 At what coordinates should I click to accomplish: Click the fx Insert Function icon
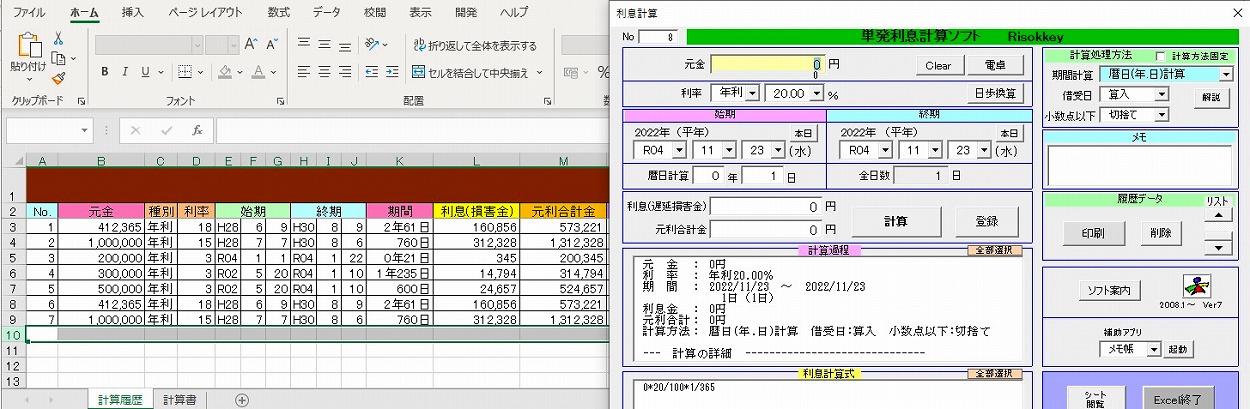(x=198, y=130)
